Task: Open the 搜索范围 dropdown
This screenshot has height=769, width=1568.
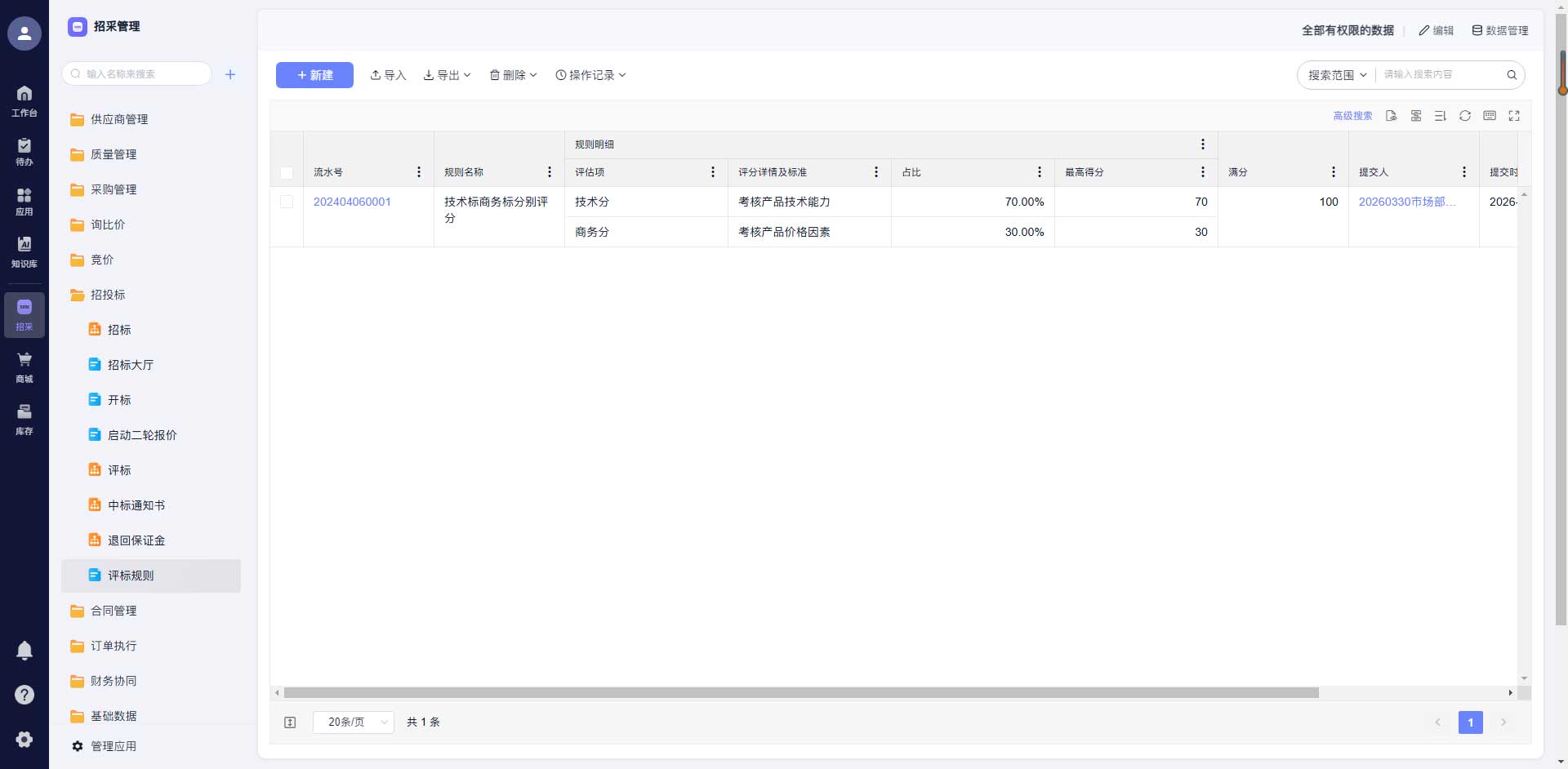Action: point(1337,75)
